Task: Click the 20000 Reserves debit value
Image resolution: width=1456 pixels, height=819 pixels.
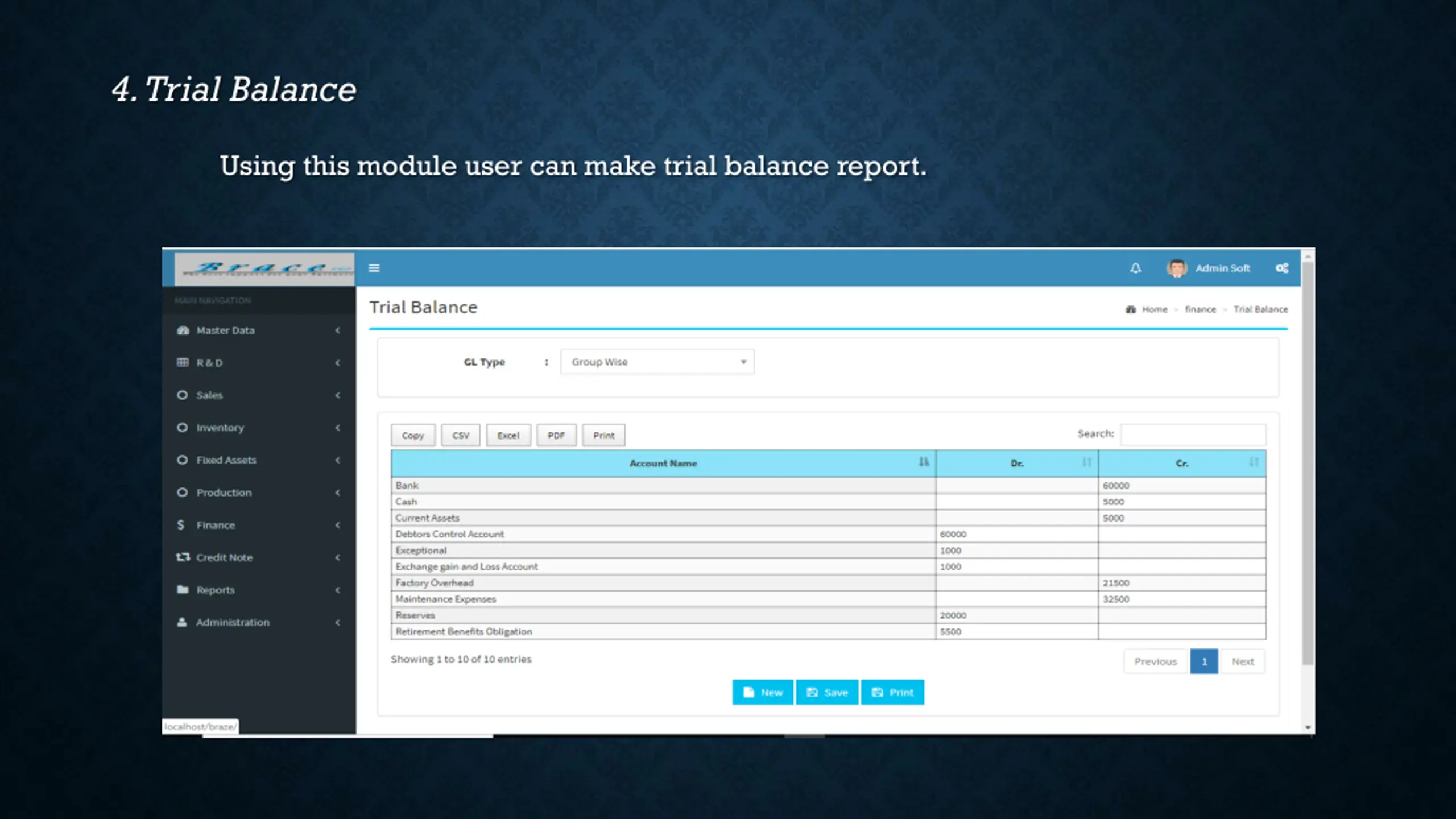Action: (953, 615)
